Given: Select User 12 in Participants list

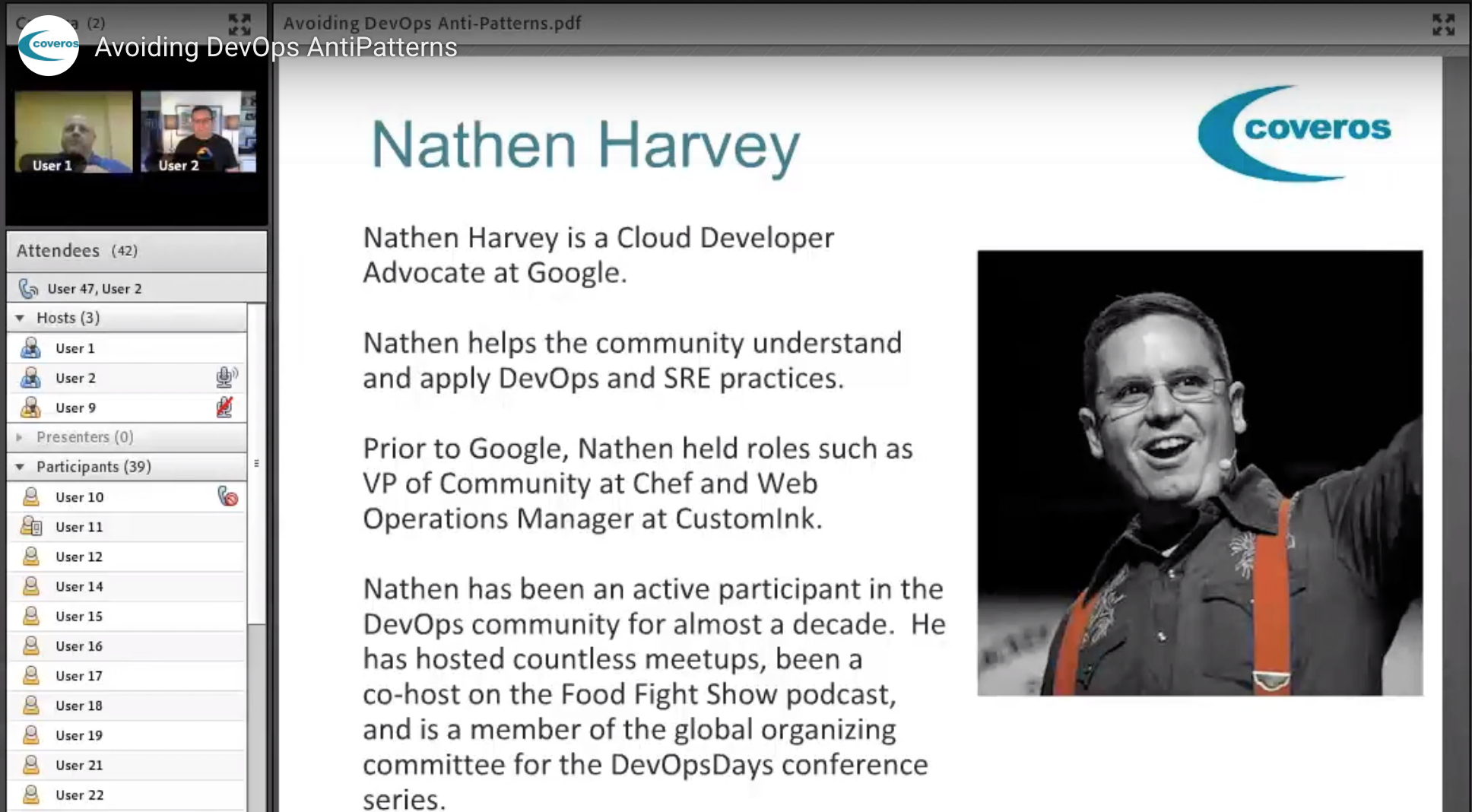Looking at the screenshot, I should pyautogui.click(x=79, y=557).
